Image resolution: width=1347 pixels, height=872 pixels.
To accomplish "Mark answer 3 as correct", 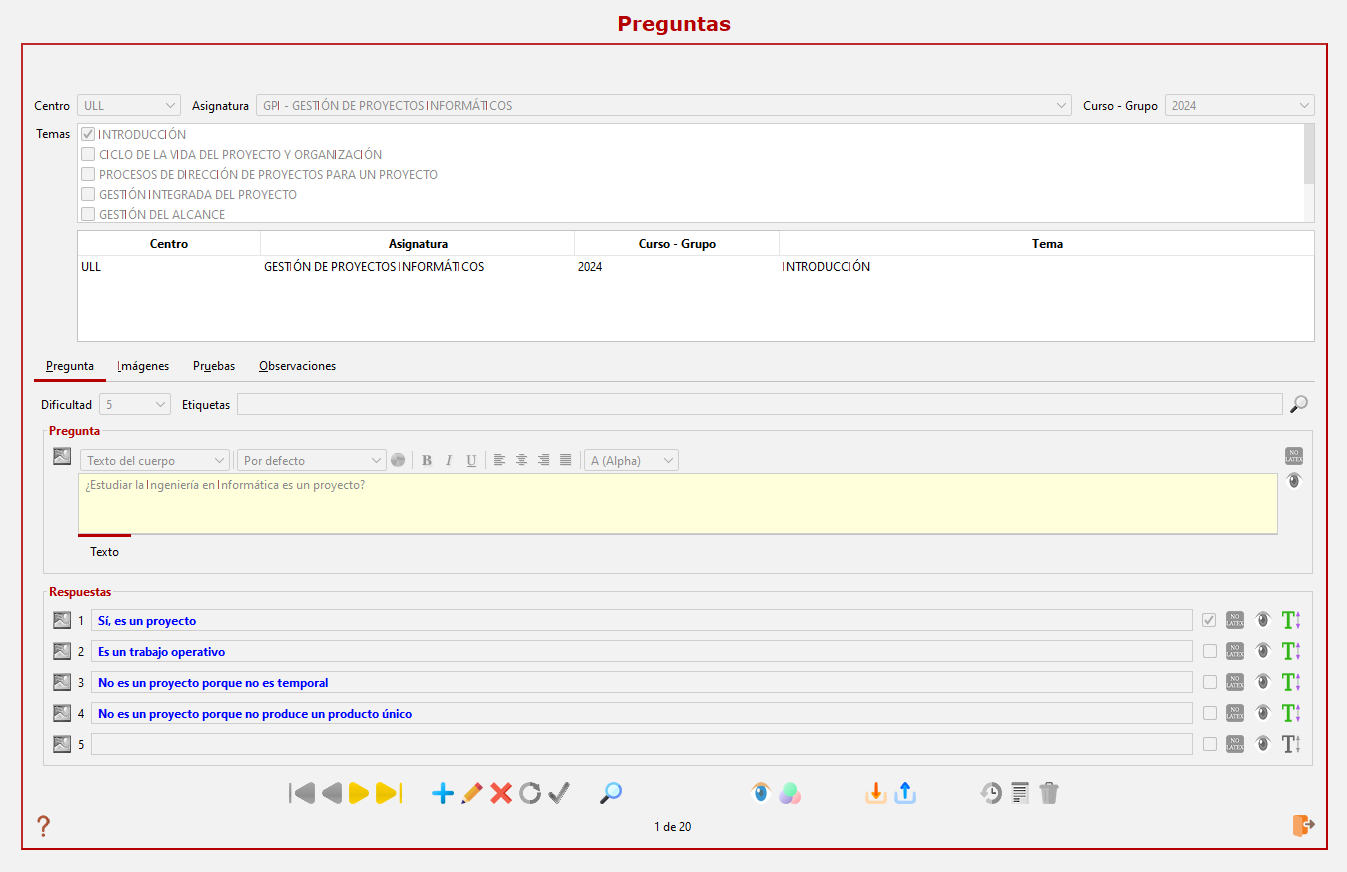I will point(1210,682).
